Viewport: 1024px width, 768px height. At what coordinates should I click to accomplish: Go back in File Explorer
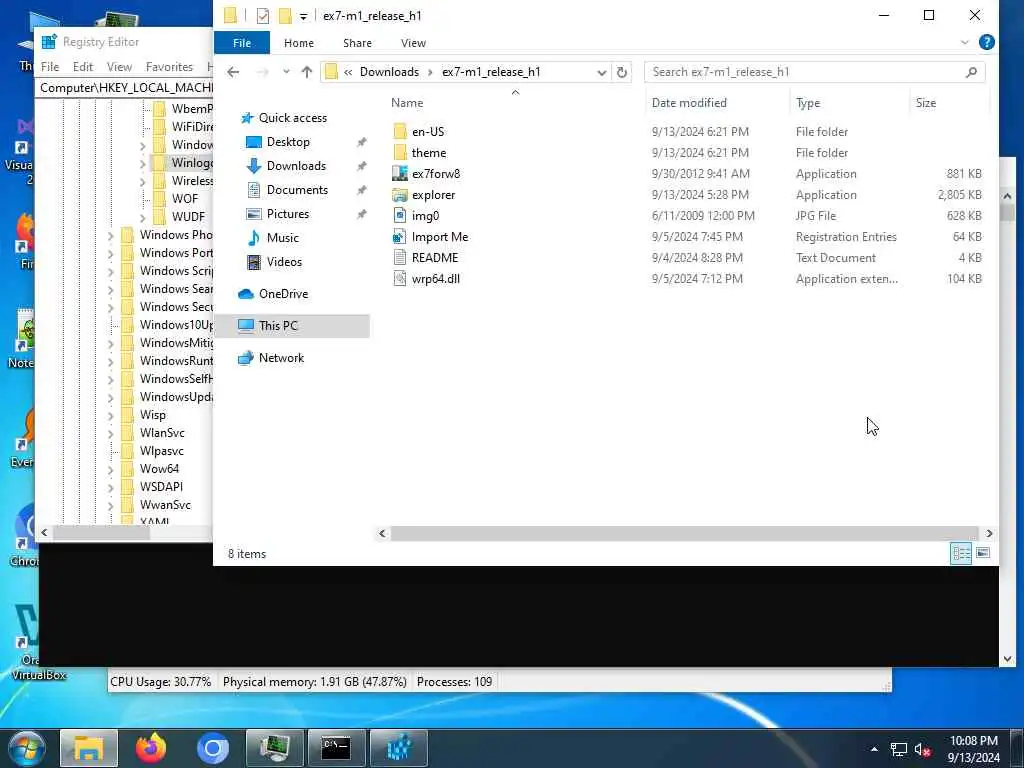pyautogui.click(x=233, y=72)
